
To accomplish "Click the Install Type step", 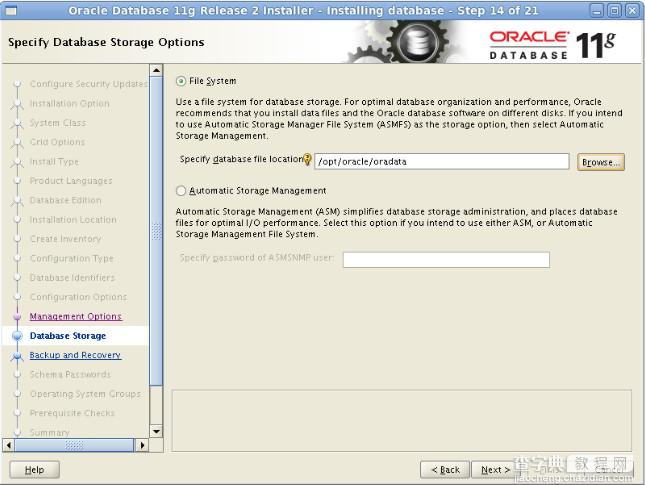I will click(x=54, y=162).
